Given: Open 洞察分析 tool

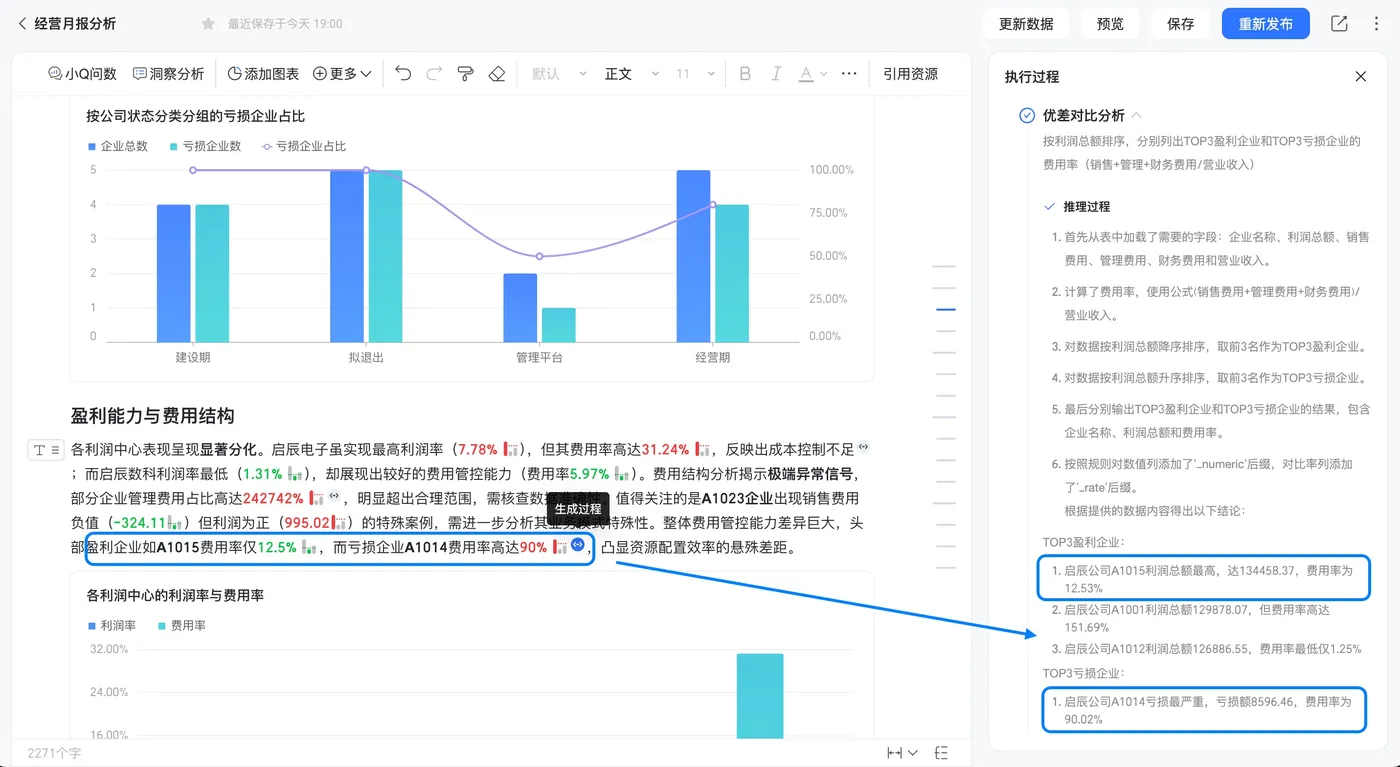Looking at the screenshot, I should [168, 74].
